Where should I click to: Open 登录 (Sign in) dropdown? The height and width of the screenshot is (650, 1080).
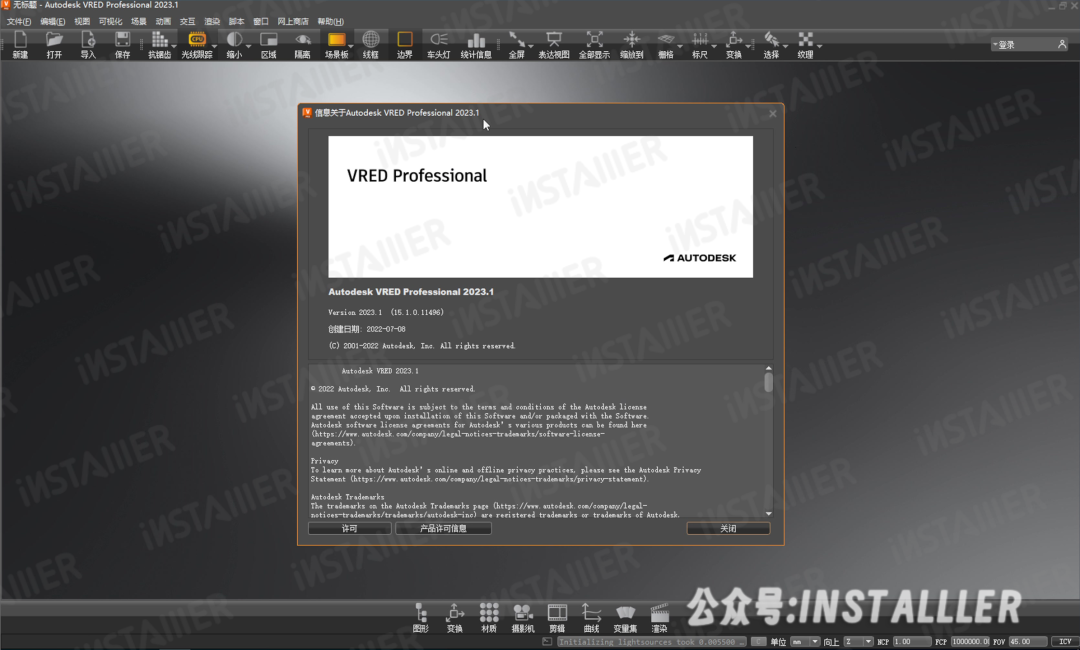(1029, 45)
